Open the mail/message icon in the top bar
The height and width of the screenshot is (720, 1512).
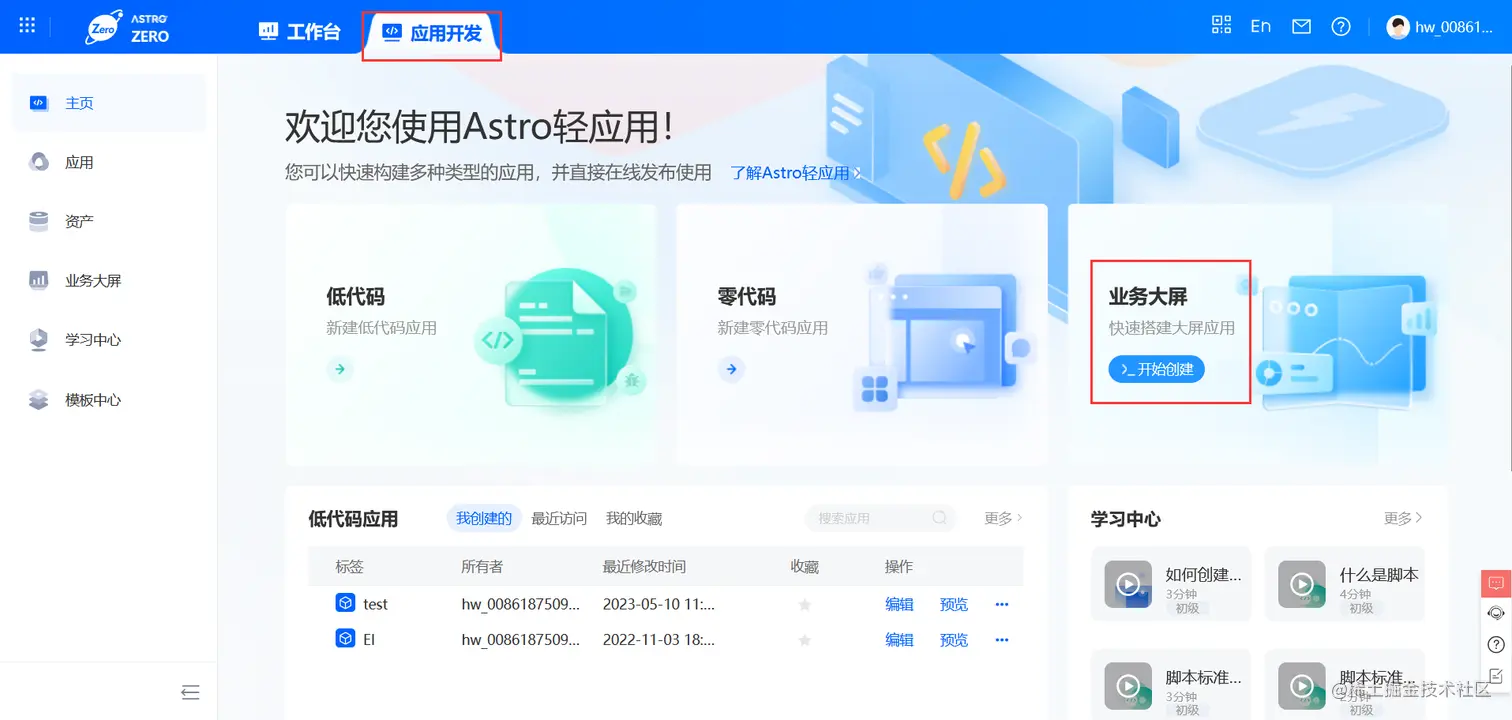pos(1301,25)
